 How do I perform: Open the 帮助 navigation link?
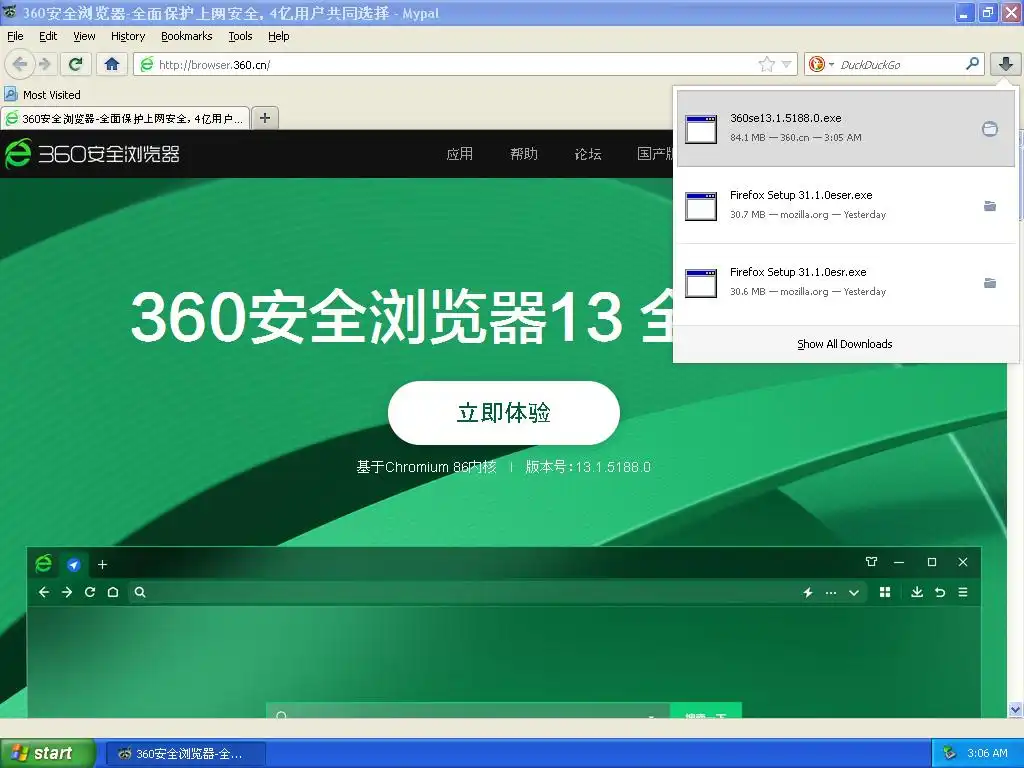524,153
